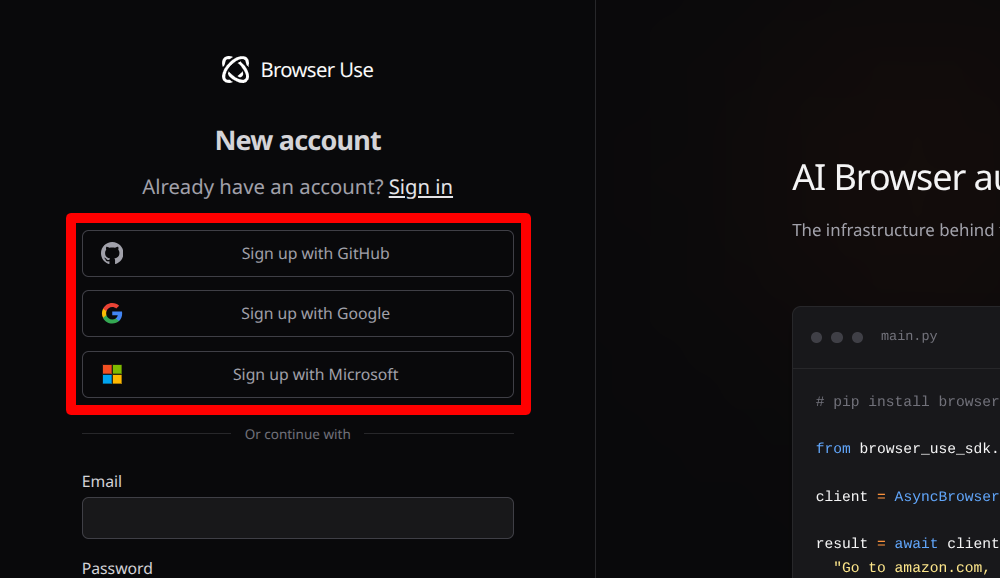Open the Sign in link
Viewport: 1000px width, 578px height.
[420, 187]
